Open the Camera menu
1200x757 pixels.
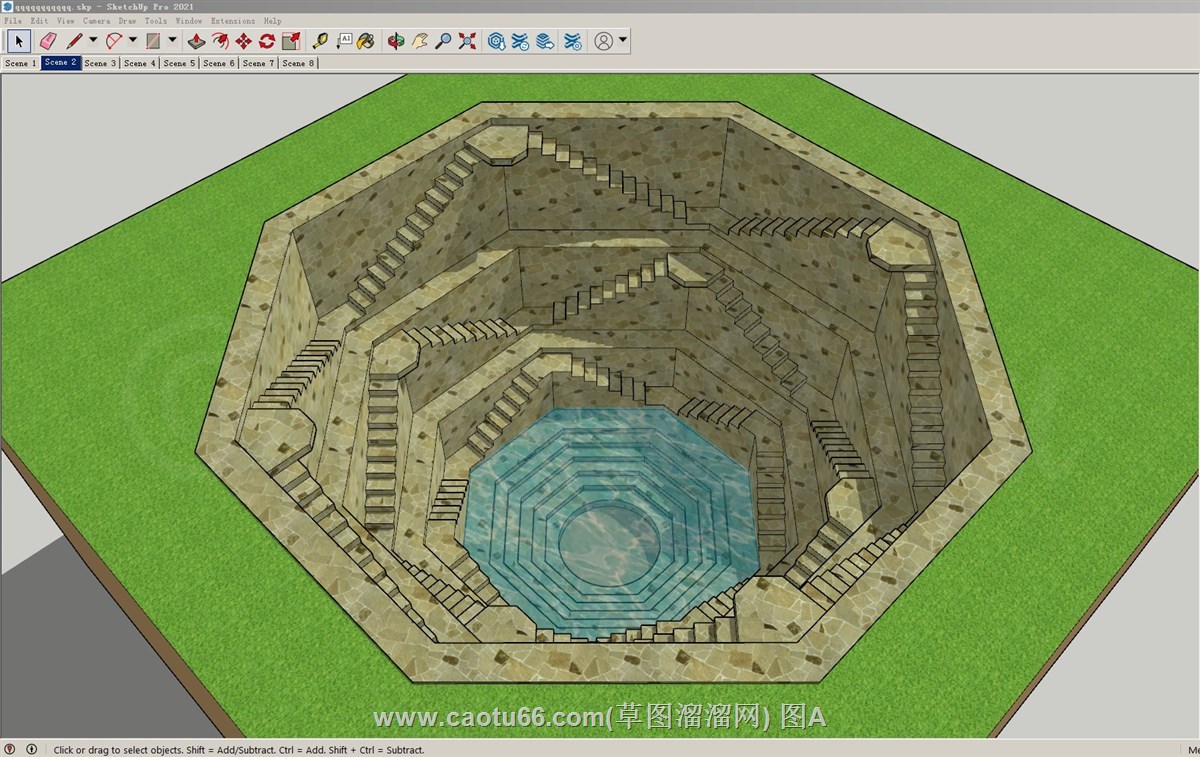point(96,20)
